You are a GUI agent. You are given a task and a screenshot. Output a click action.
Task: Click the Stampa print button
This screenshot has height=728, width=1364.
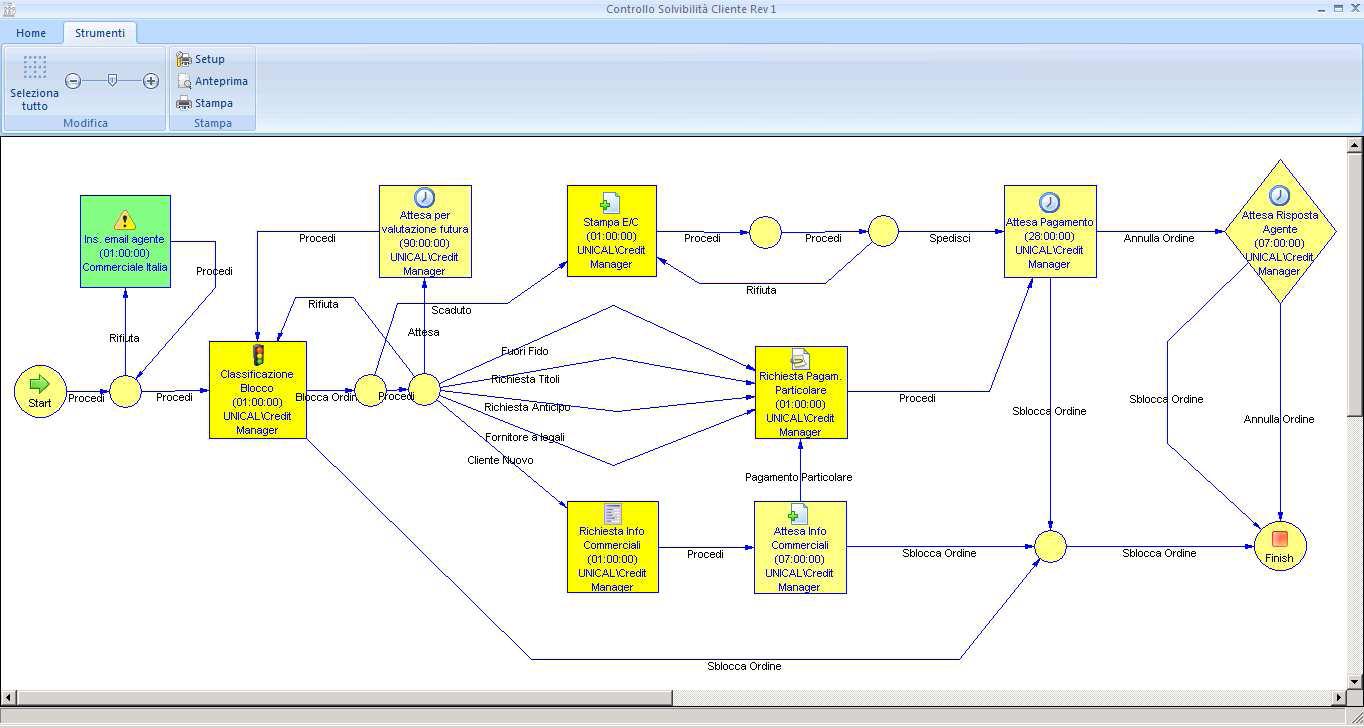[x=205, y=103]
